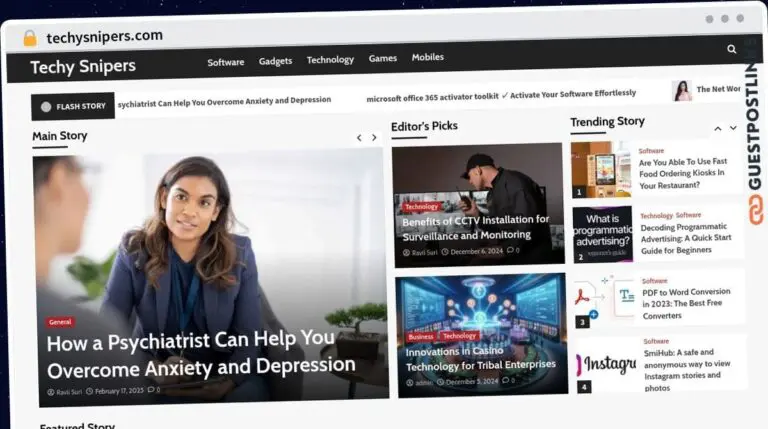Open the Instagram SmiHub article thumbnail
Screen dimensions: 768x429
pos(604,365)
